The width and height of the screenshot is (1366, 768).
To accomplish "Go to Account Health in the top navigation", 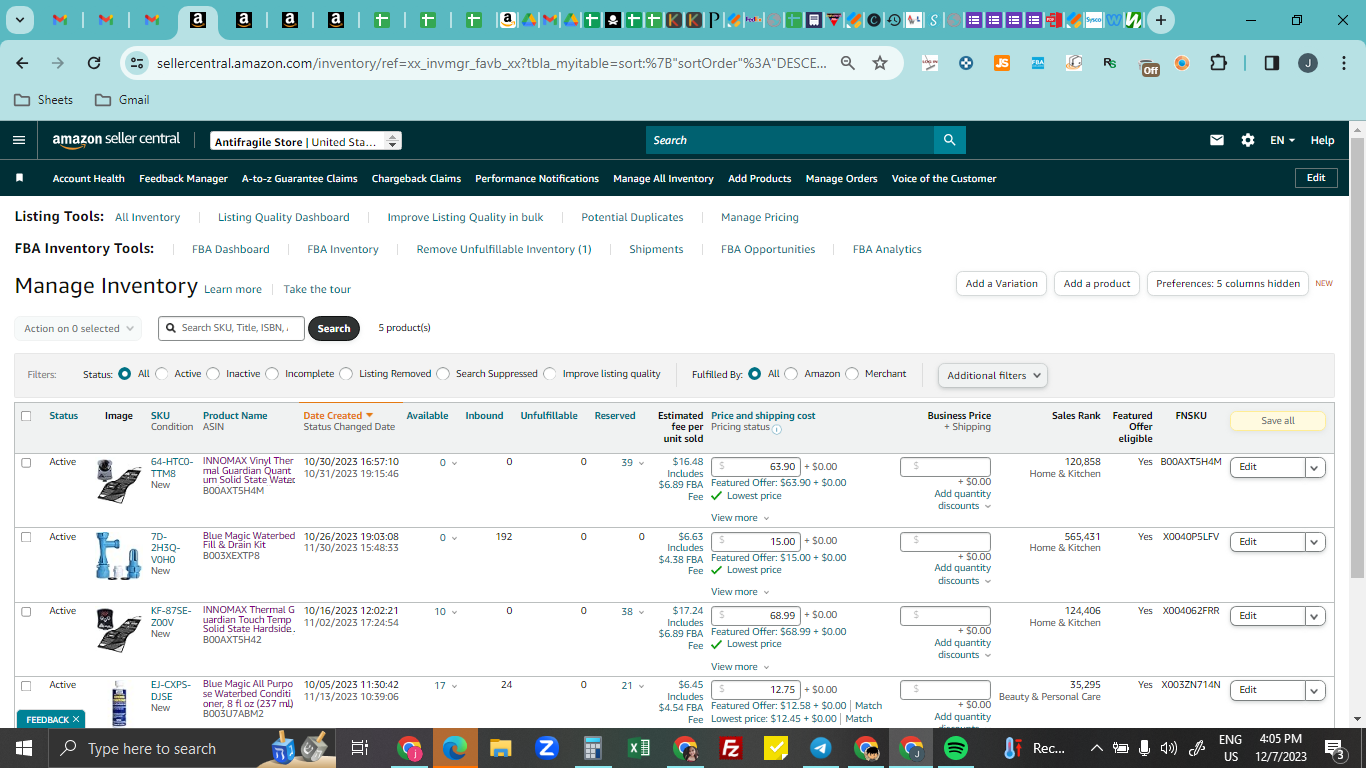I will pyautogui.click(x=89, y=179).
